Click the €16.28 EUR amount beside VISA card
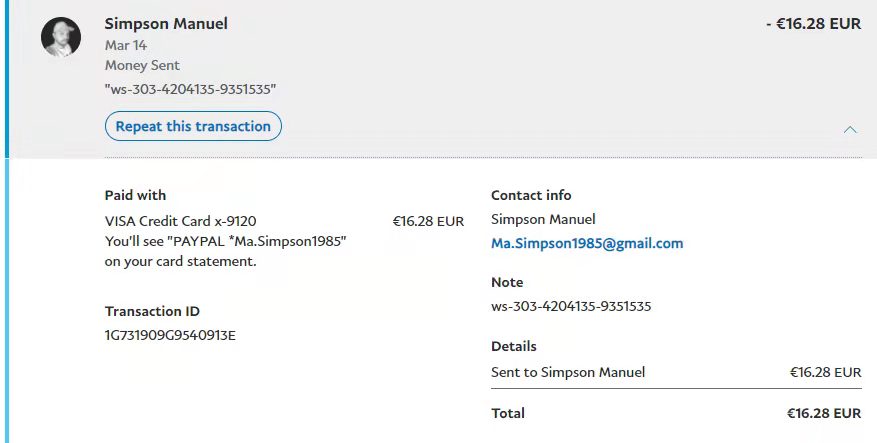This screenshot has width=877, height=443. [428, 221]
